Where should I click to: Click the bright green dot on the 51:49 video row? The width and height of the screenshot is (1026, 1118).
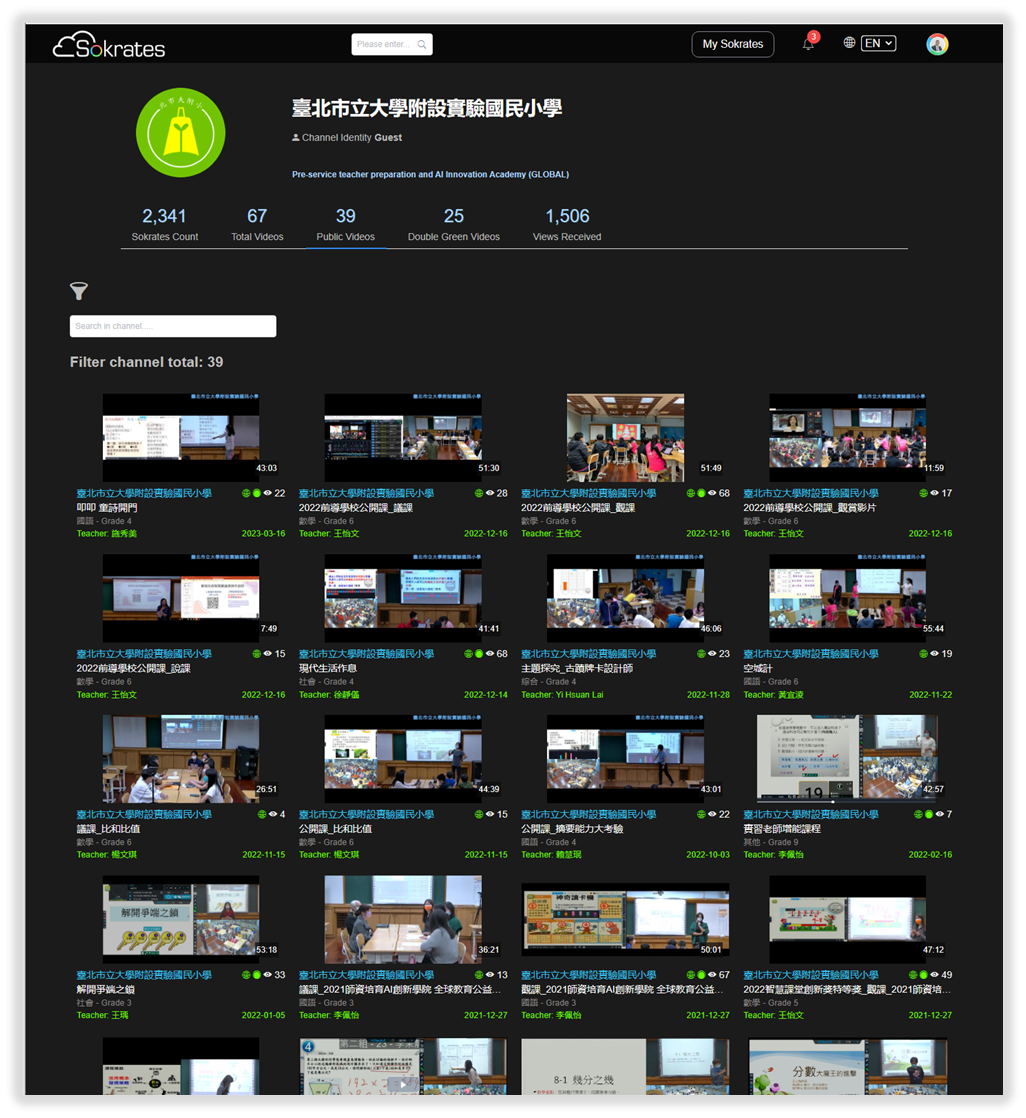702,493
